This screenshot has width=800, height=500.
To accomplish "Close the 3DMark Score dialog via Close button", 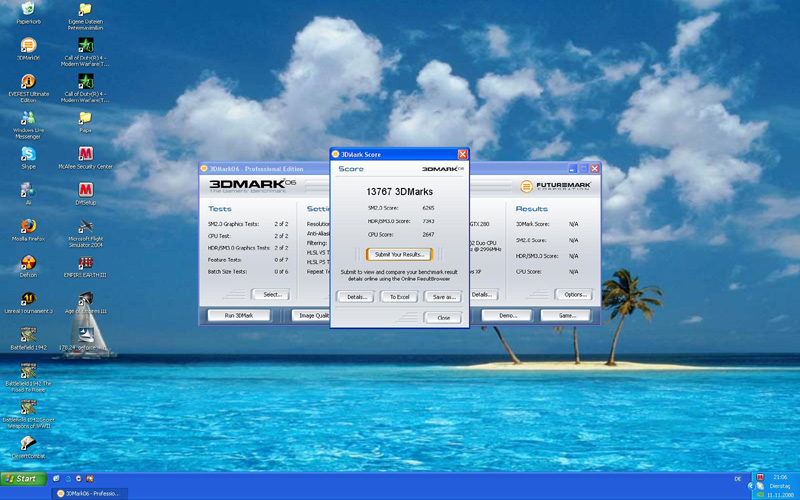I will [x=443, y=318].
